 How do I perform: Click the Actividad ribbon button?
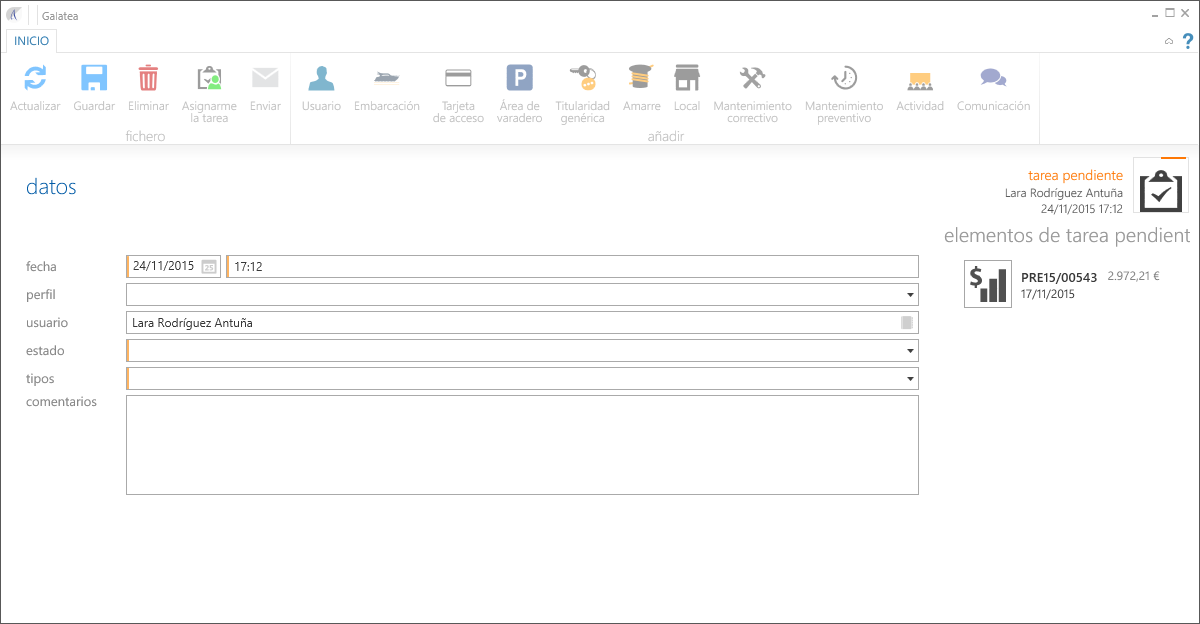pyautogui.click(x=919, y=80)
